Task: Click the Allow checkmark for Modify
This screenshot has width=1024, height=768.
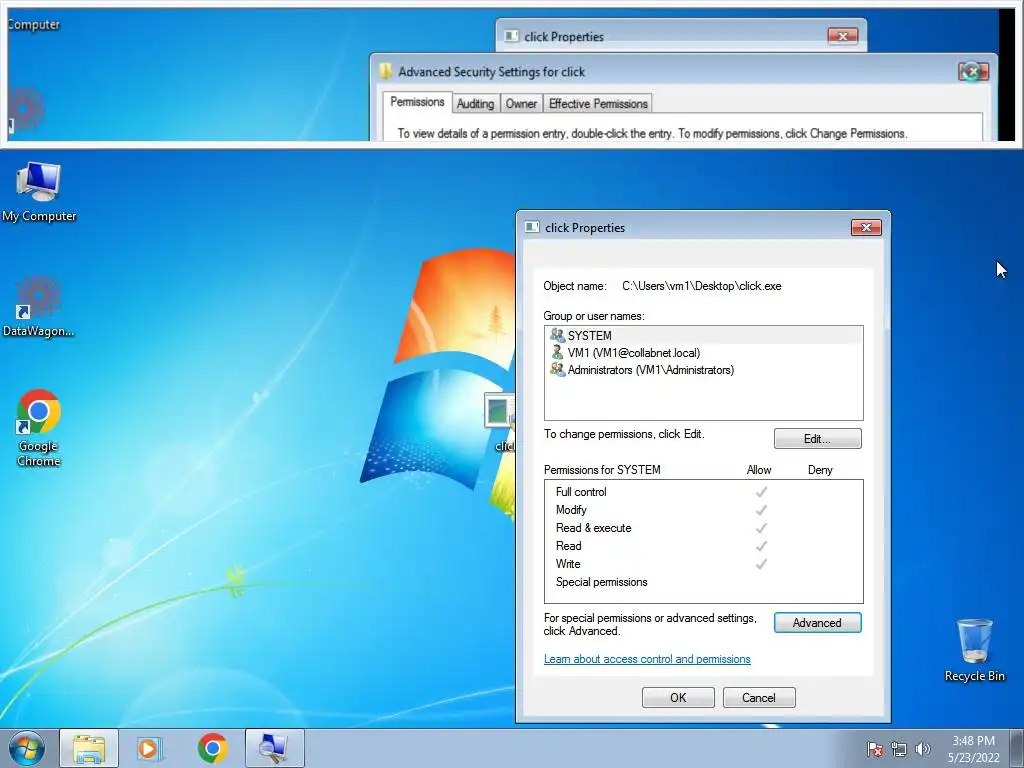Action: (x=761, y=510)
